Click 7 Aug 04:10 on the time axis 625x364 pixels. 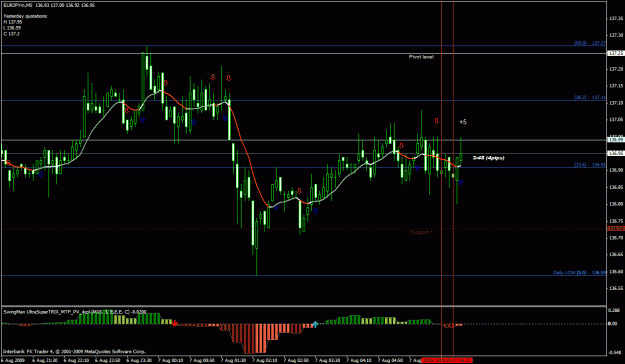(359, 360)
